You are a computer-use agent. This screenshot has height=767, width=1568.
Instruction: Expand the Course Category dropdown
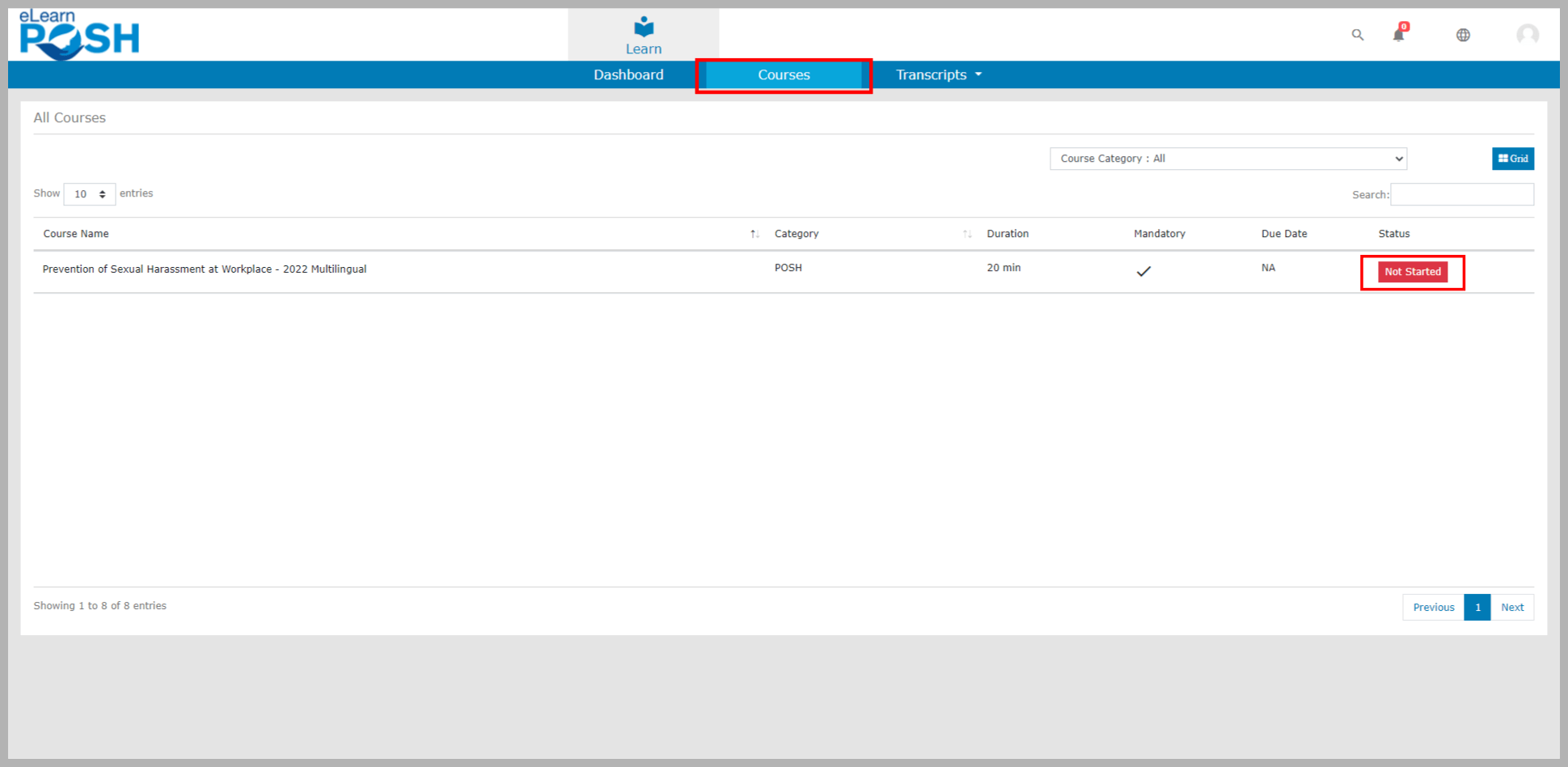(1228, 159)
